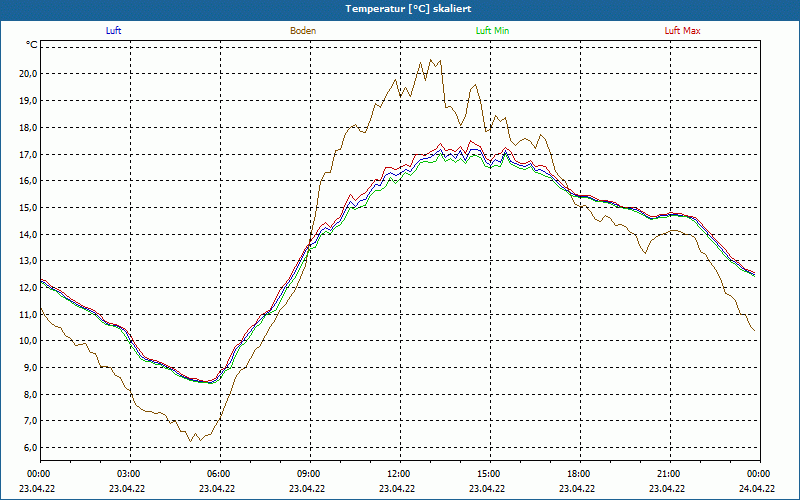Click the 10,0 value on temperature axis
The height and width of the screenshot is (500, 800).
(x=29, y=341)
